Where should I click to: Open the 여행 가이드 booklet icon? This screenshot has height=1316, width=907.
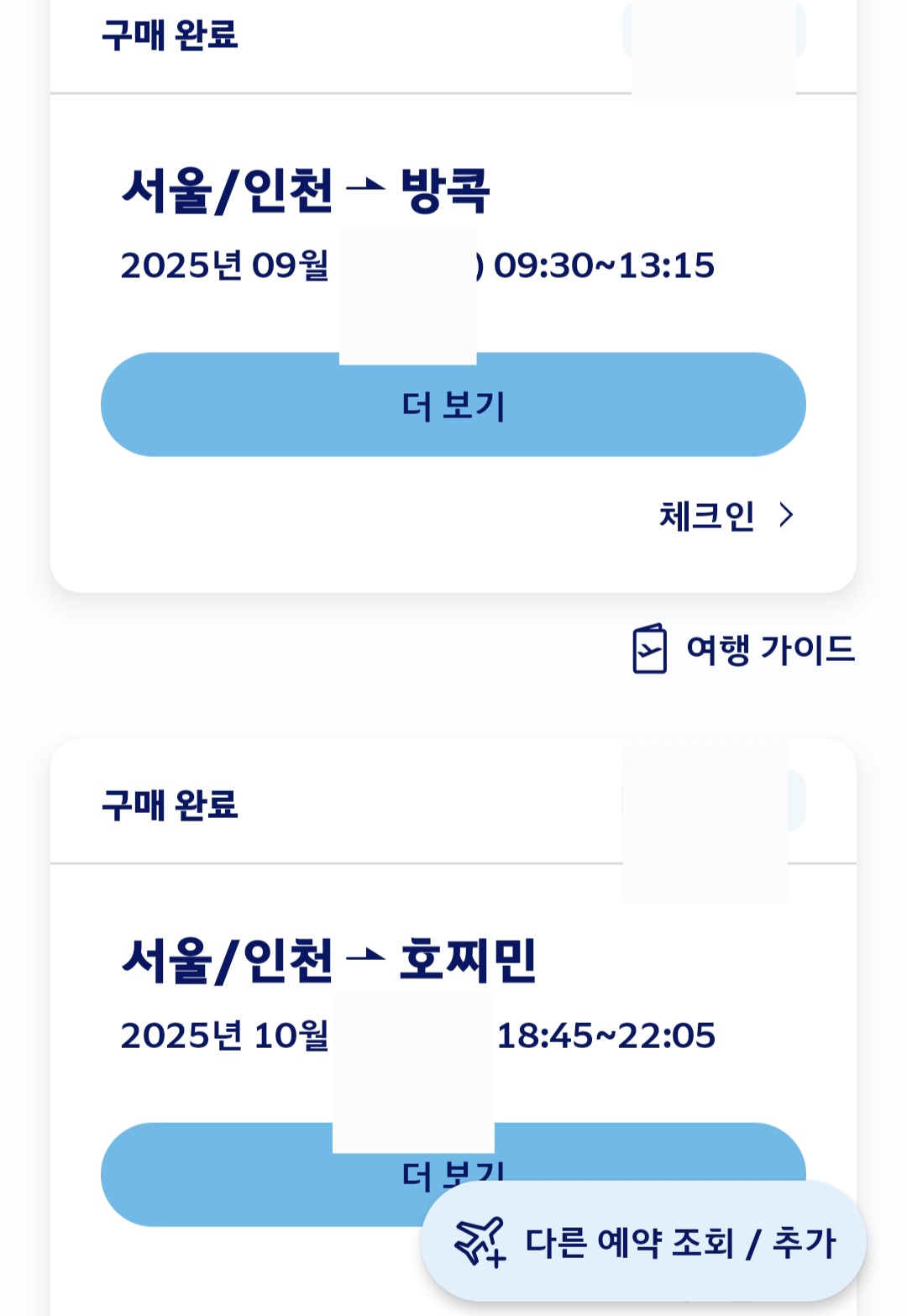click(x=649, y=648)
